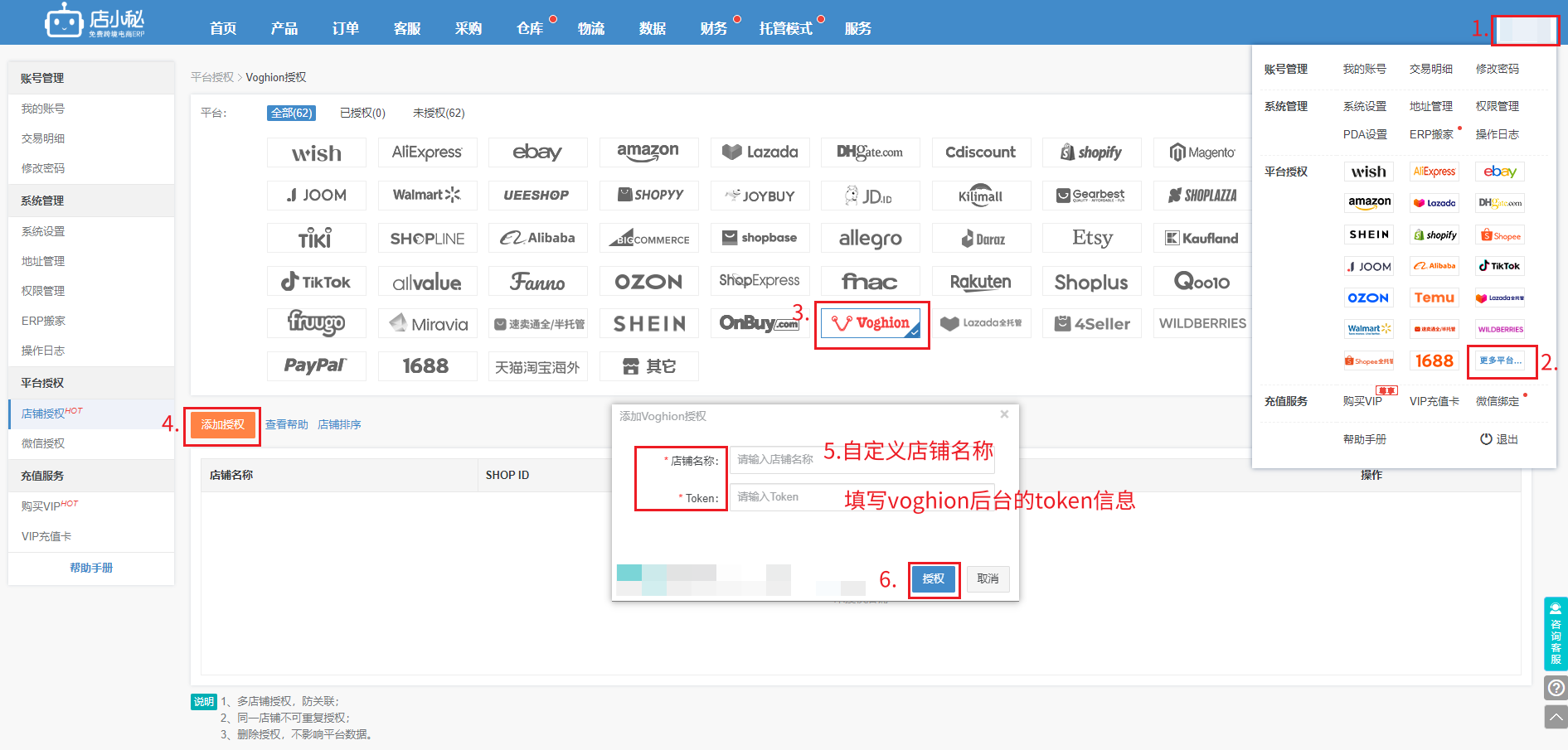This screenshot has width=1568, height=750.
Task: Select the Walmart tile in main grid
Action: pos(427,196)
